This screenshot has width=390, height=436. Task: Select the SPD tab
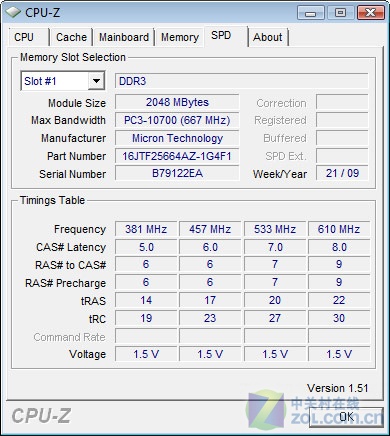point(226,36)
